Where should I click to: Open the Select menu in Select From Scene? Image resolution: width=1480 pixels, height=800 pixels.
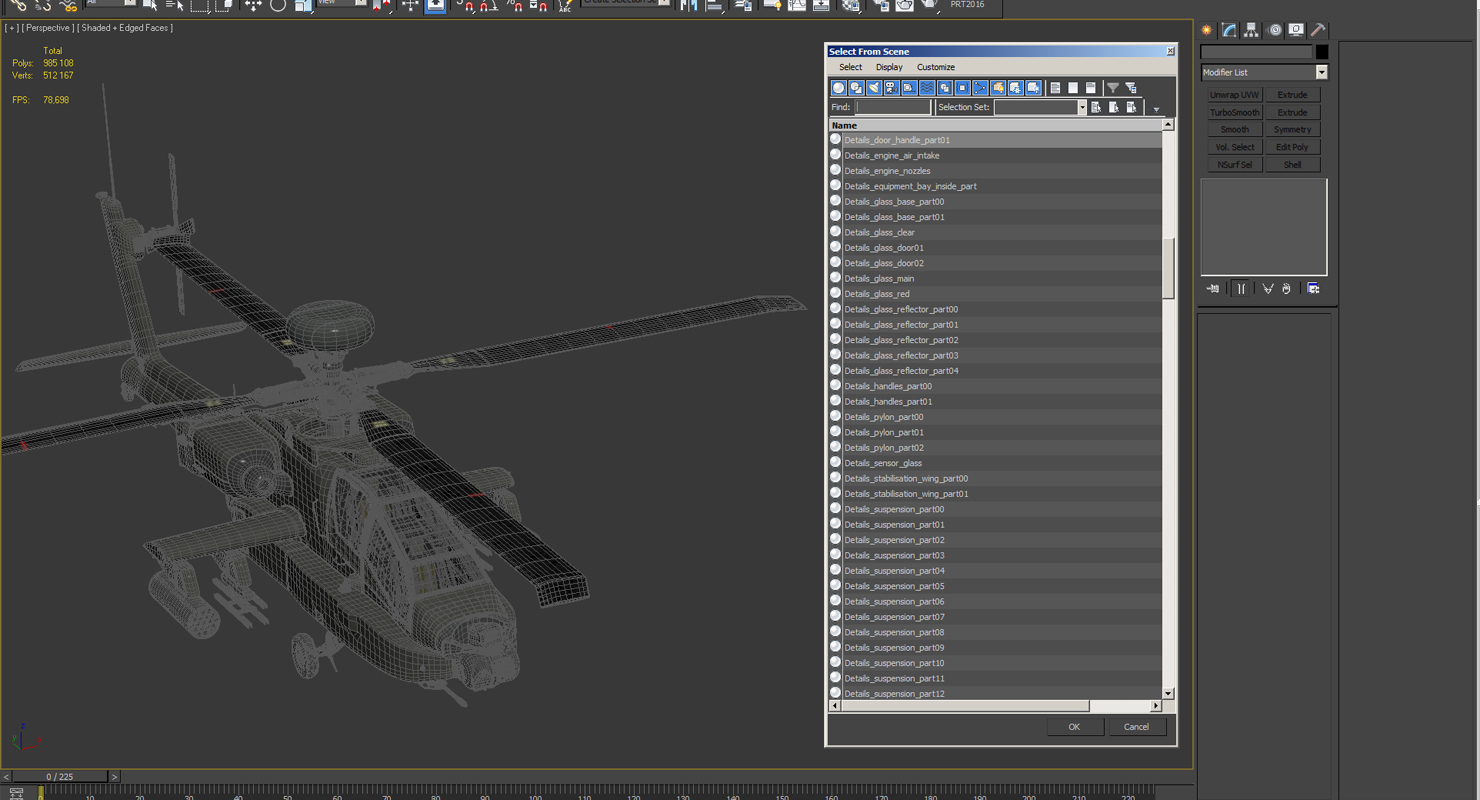click(850, 67)
